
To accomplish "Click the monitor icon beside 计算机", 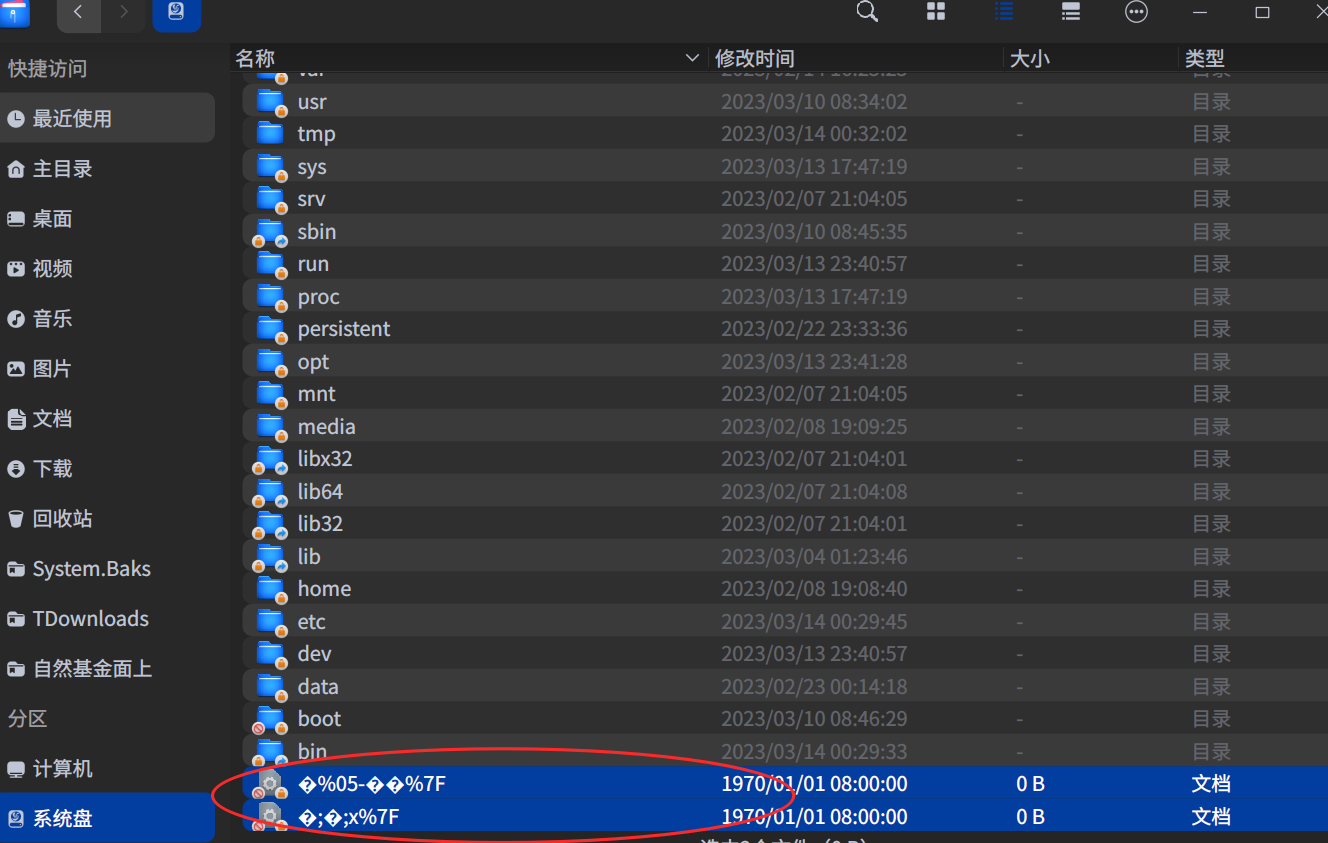I will point(16,769).
